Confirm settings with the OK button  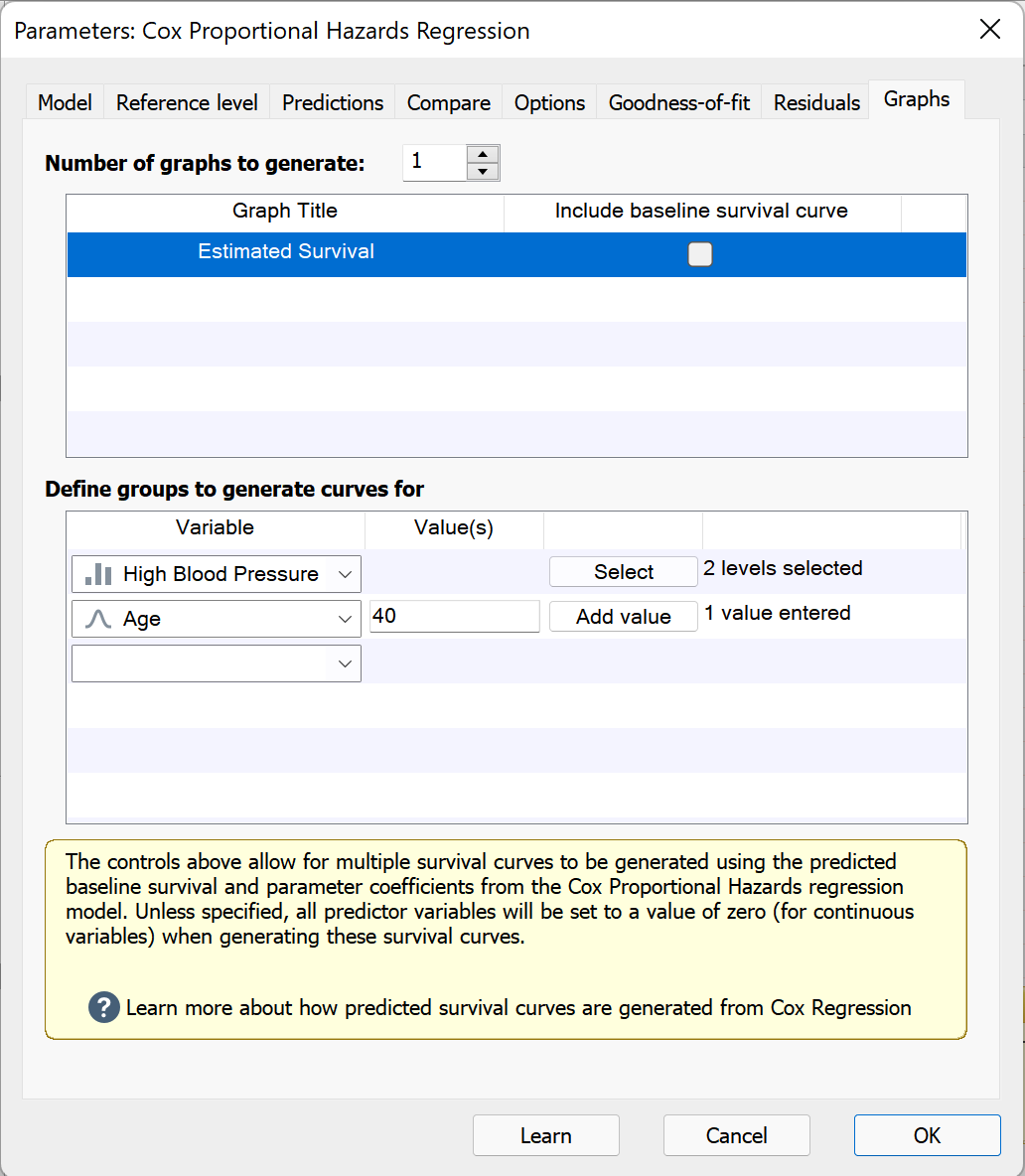tap(927, 1135)
